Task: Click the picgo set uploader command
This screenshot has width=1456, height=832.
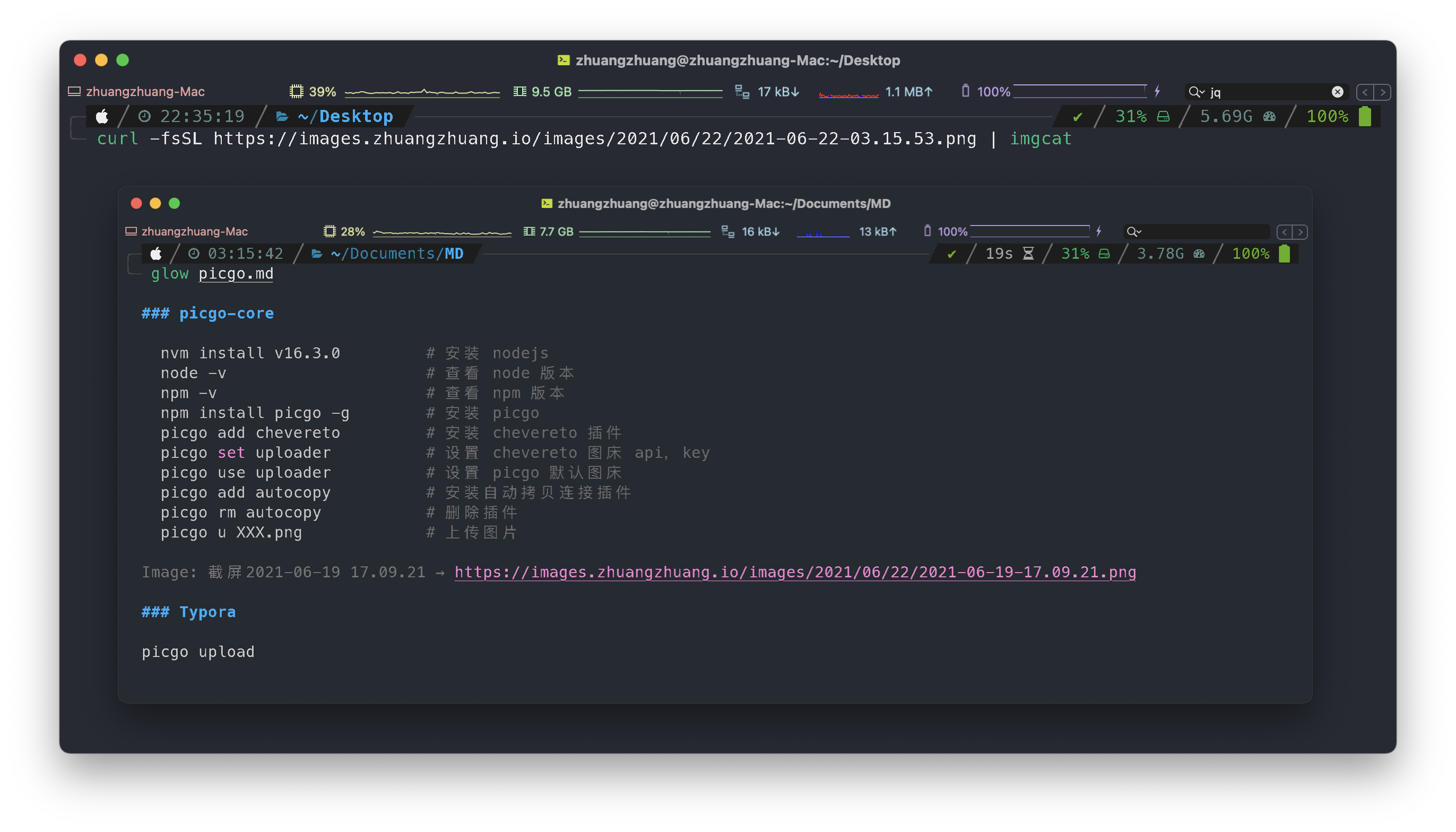Action: [x=246, y=453]
